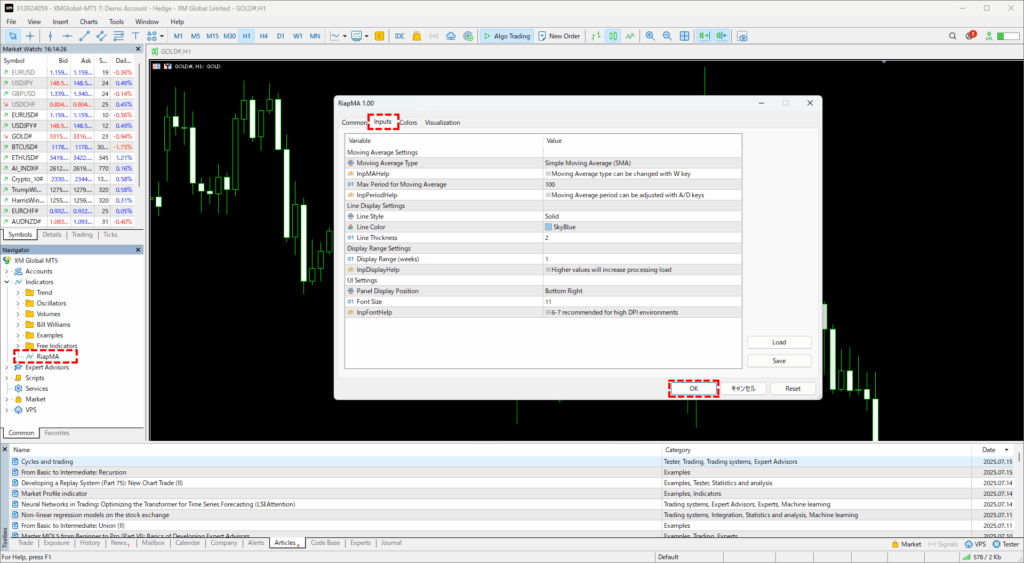1024x563 pixels.
Task: Zoom out on the chart
Action: click(x=667, y=36)
